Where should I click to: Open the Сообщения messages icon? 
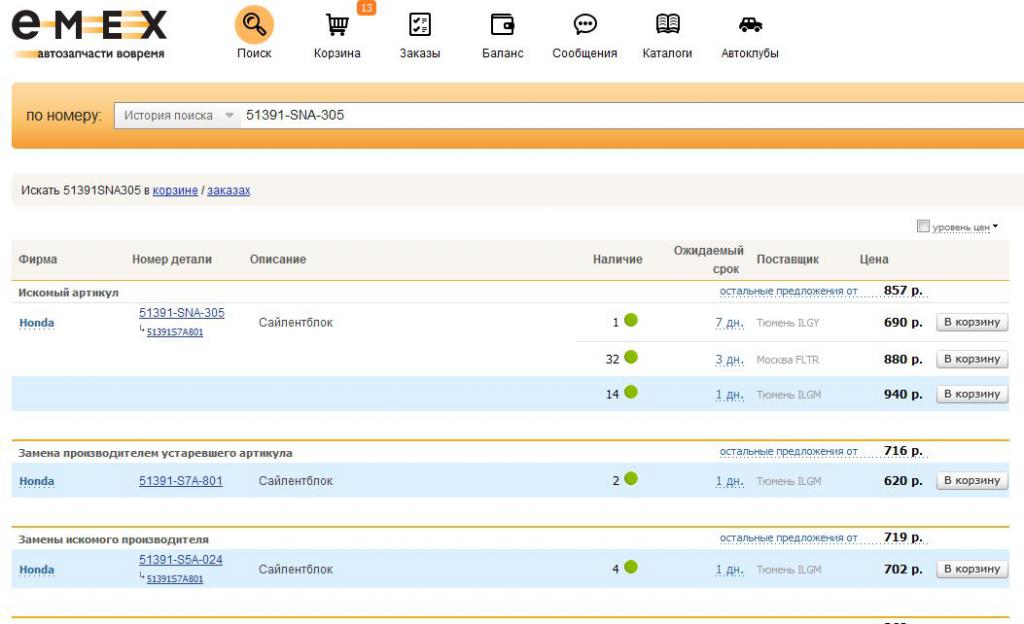584,25
